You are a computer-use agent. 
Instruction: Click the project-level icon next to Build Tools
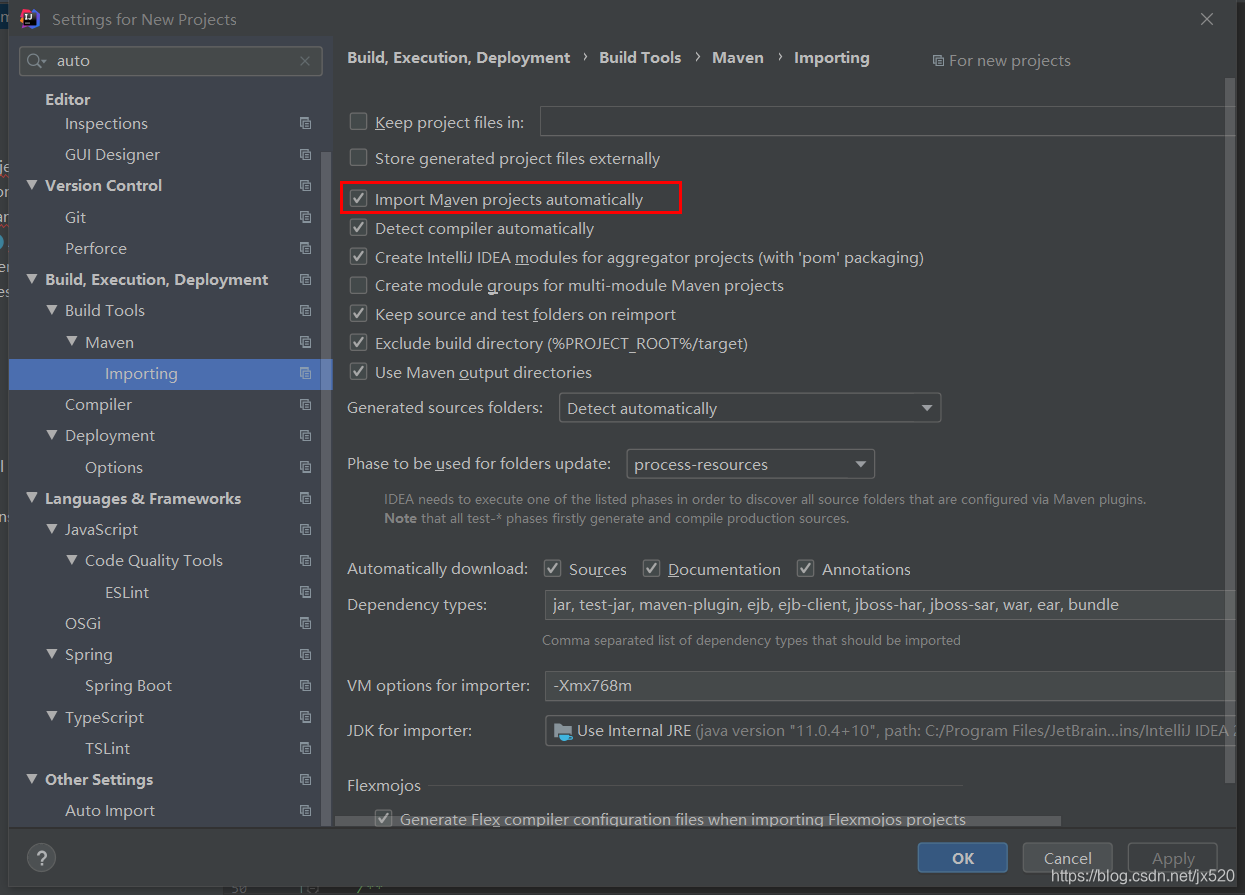click(305, 311)
